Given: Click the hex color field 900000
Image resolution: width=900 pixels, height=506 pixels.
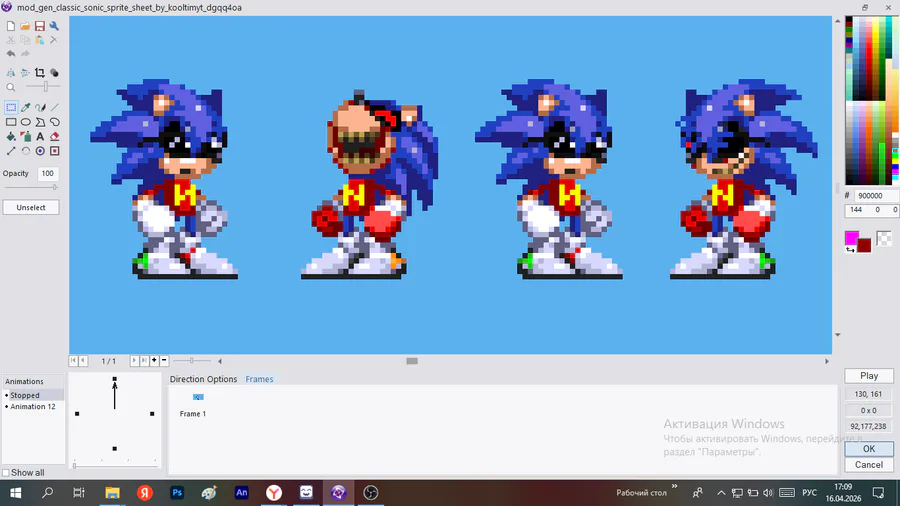Looking at the screenshot, I should (x=875, y=196).
